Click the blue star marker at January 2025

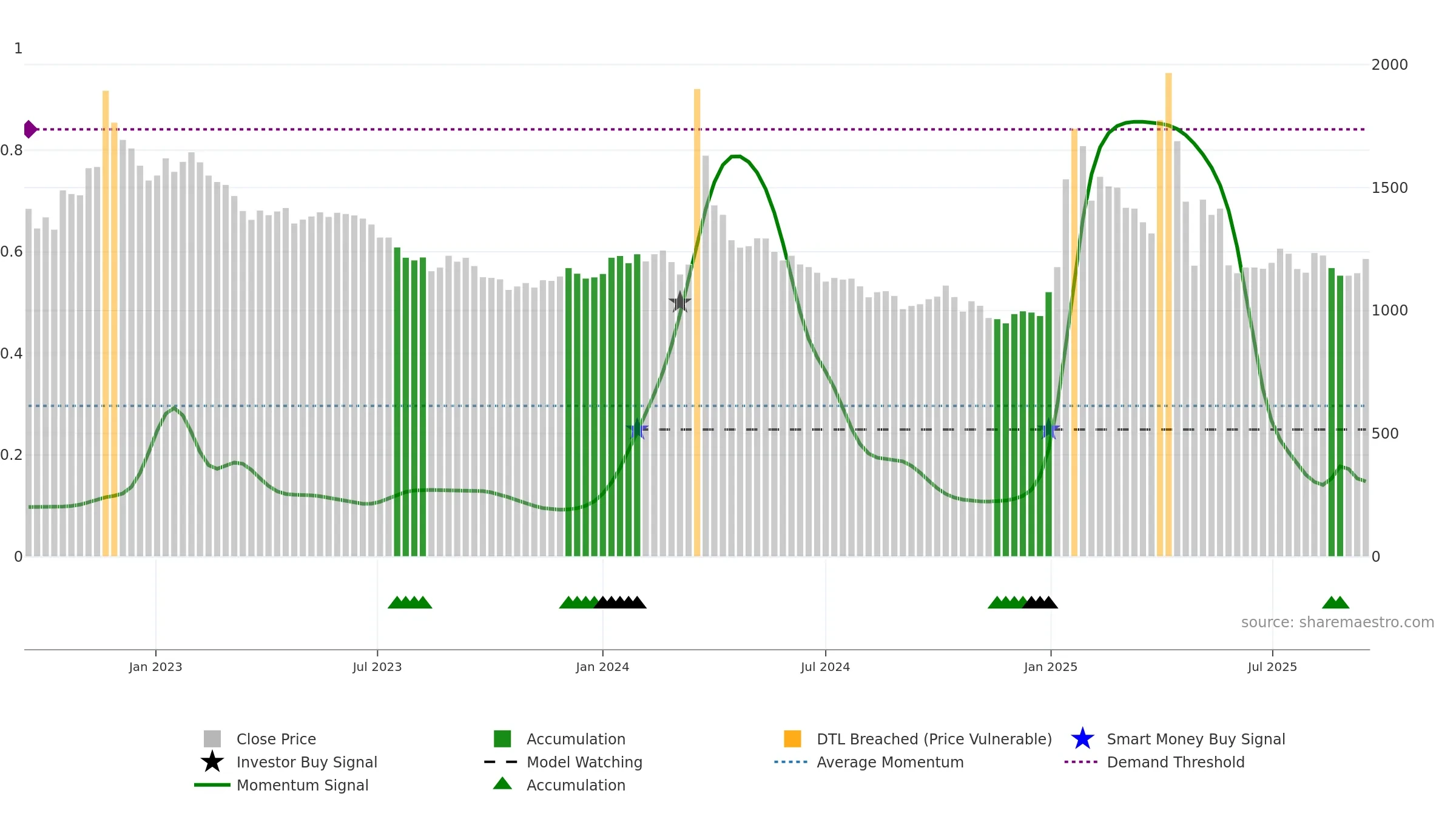pos(1048,429)
